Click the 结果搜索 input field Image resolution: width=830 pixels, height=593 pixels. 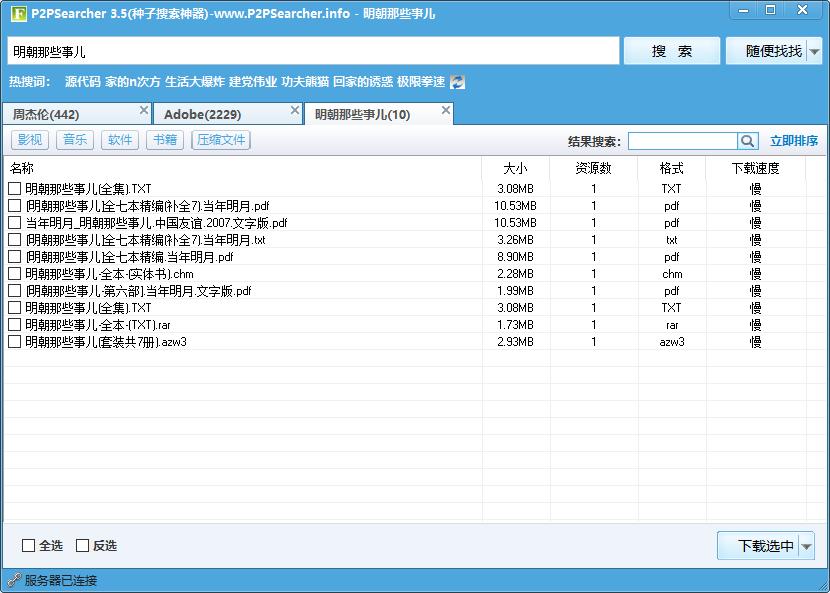coord(683,141)
